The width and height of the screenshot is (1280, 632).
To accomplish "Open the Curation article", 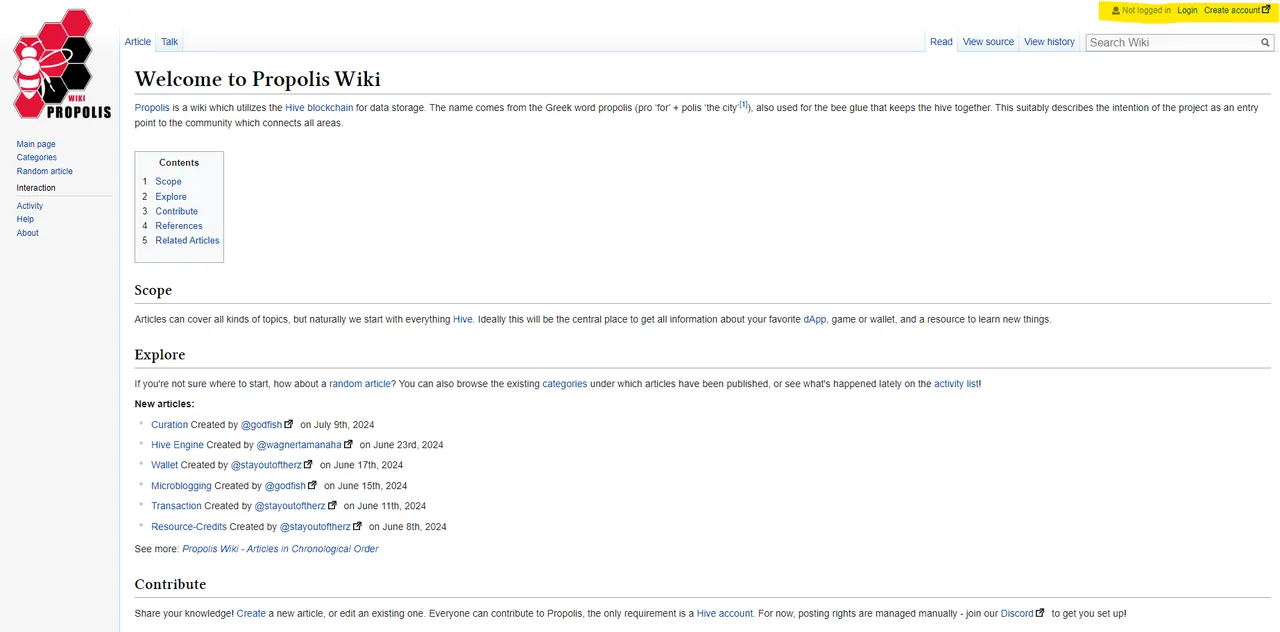I will click(170, 425).
